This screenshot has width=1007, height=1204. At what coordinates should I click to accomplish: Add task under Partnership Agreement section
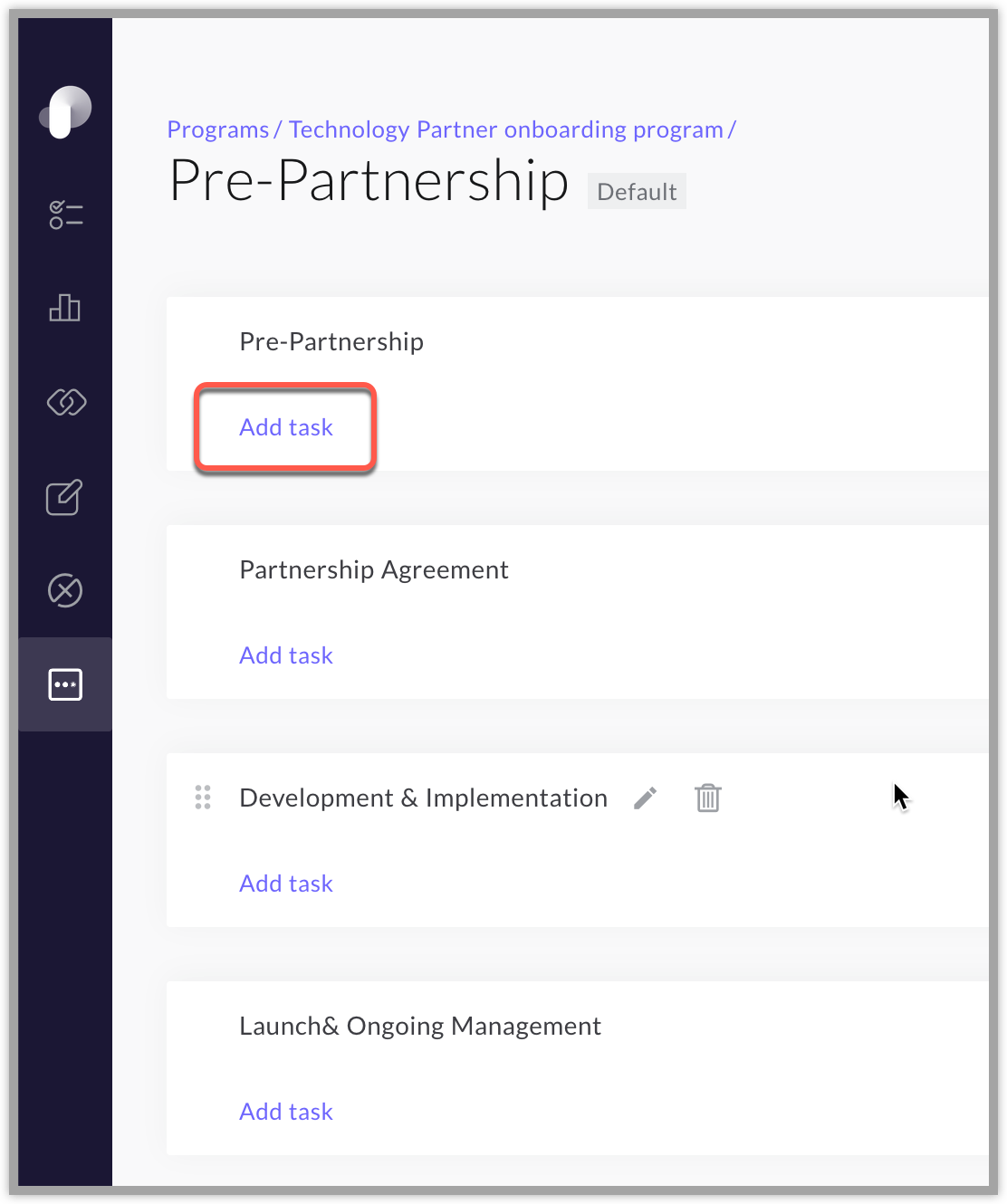point(286,655)
